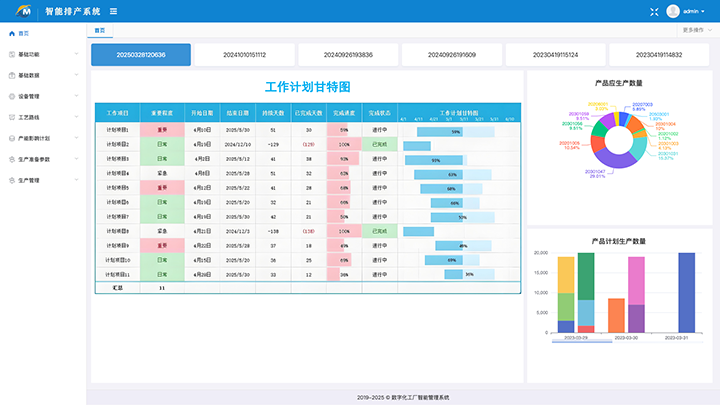Click the 基础数据 sidebar icon
The image size is (720, 405).
[11, 75]
